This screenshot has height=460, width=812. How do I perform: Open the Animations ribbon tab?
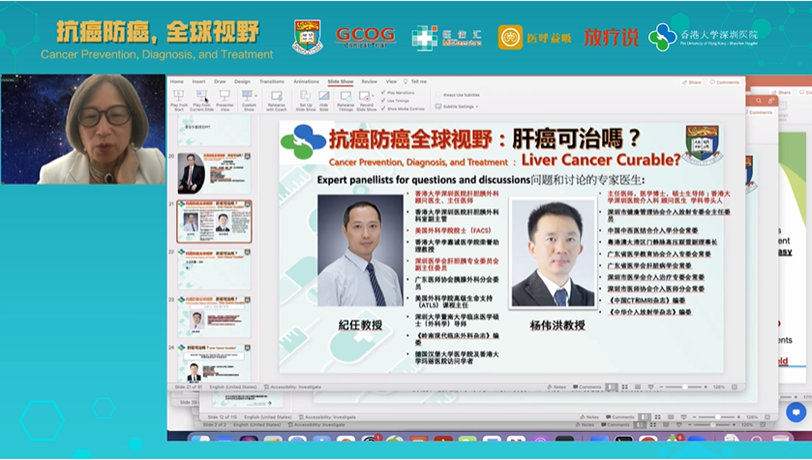click(x=306, y=81)
